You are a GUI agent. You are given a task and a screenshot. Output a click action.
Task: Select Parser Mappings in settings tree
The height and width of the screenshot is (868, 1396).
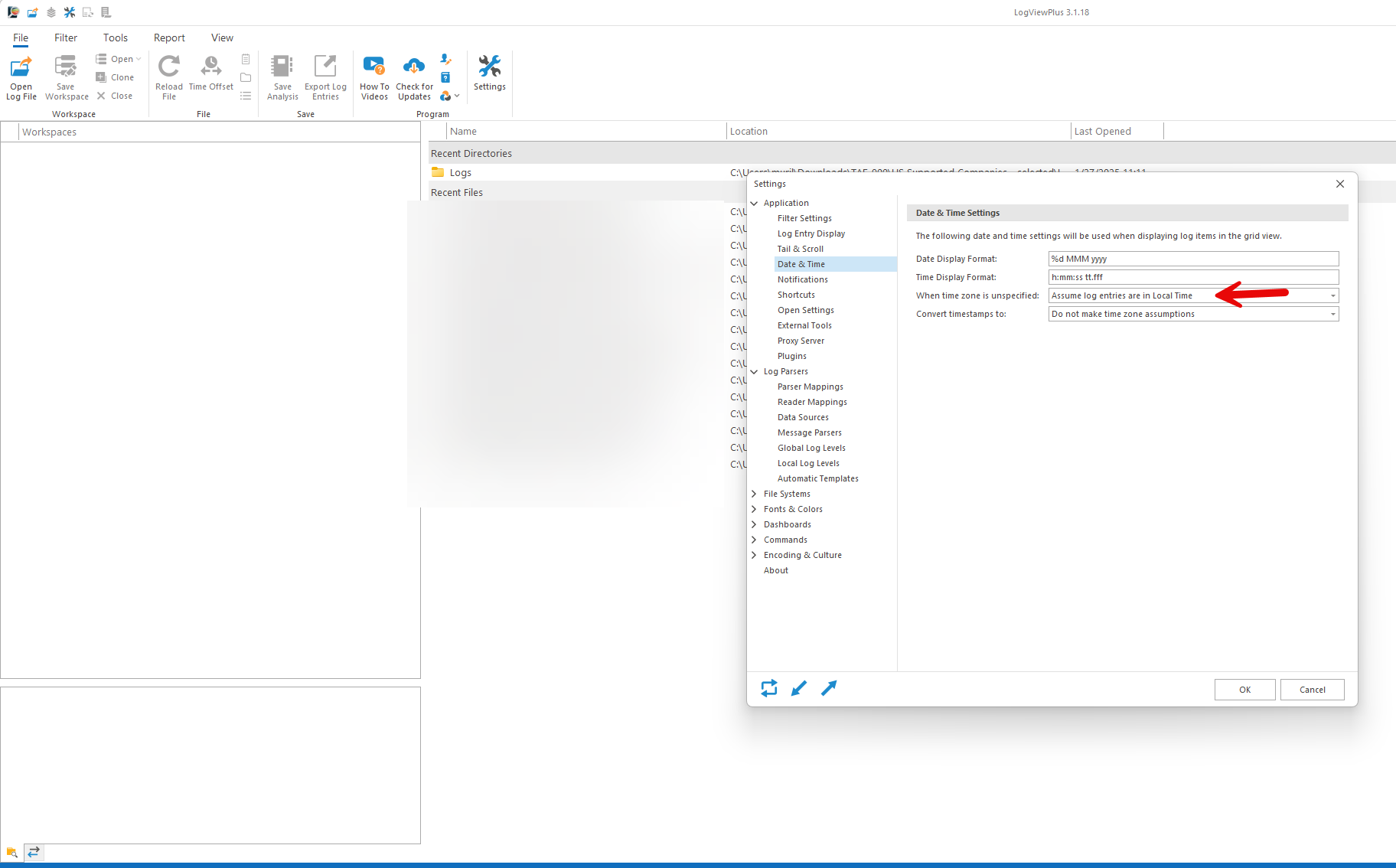(811, 387)
